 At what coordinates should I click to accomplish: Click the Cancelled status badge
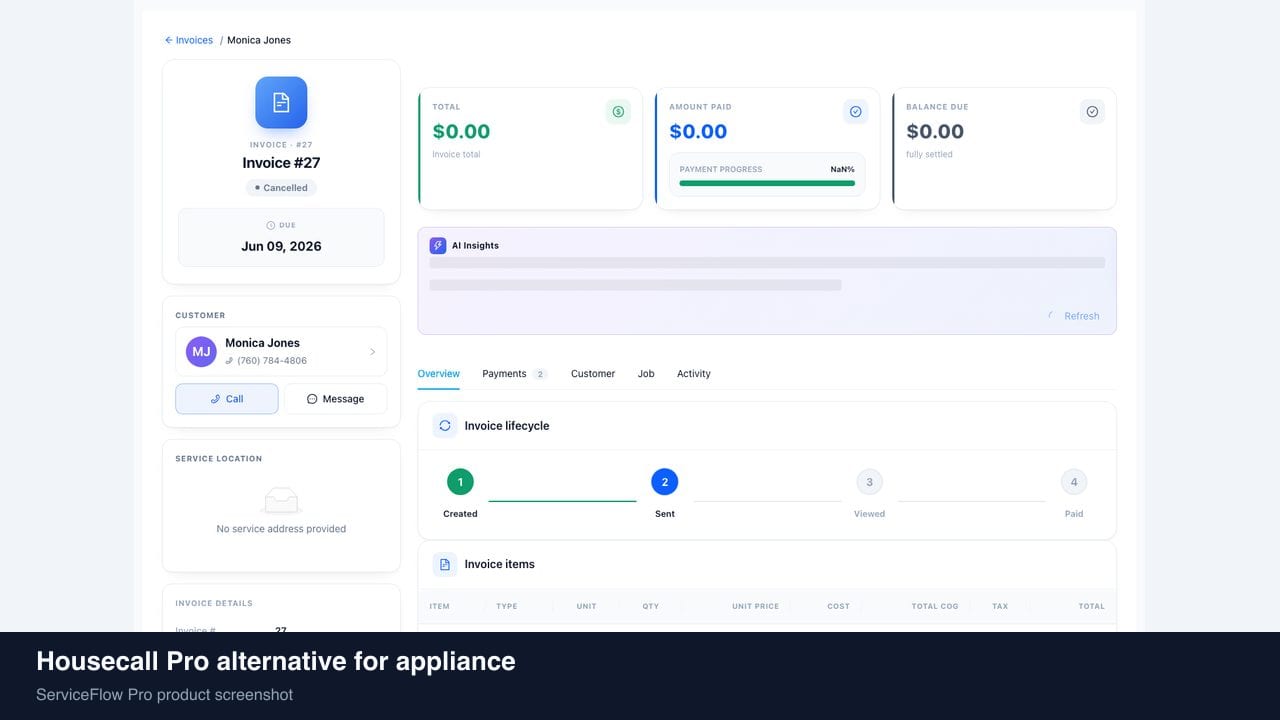tap(281, 188)
